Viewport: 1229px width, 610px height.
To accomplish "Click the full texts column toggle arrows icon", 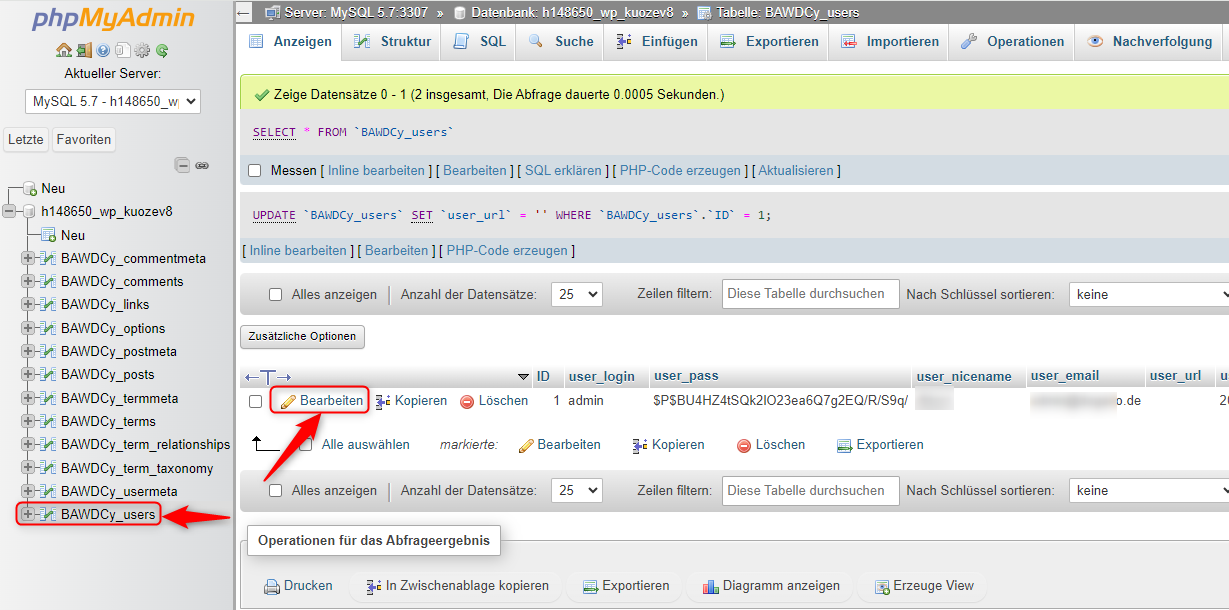I will coord(268,377).
